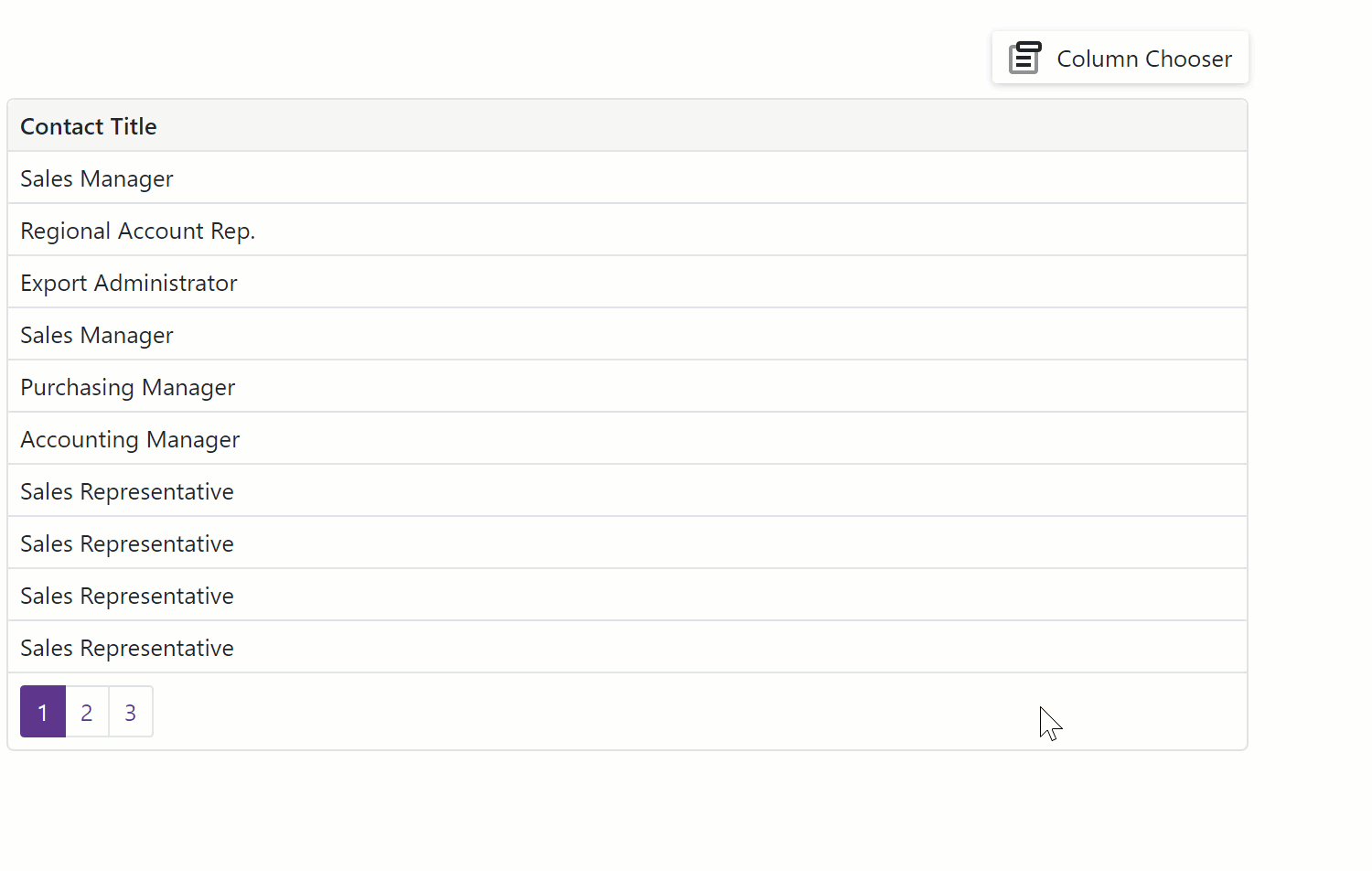This screenshot has height=871, width=1372.
Task: Select the second Sales Representative row
Action: click(627, 543)
